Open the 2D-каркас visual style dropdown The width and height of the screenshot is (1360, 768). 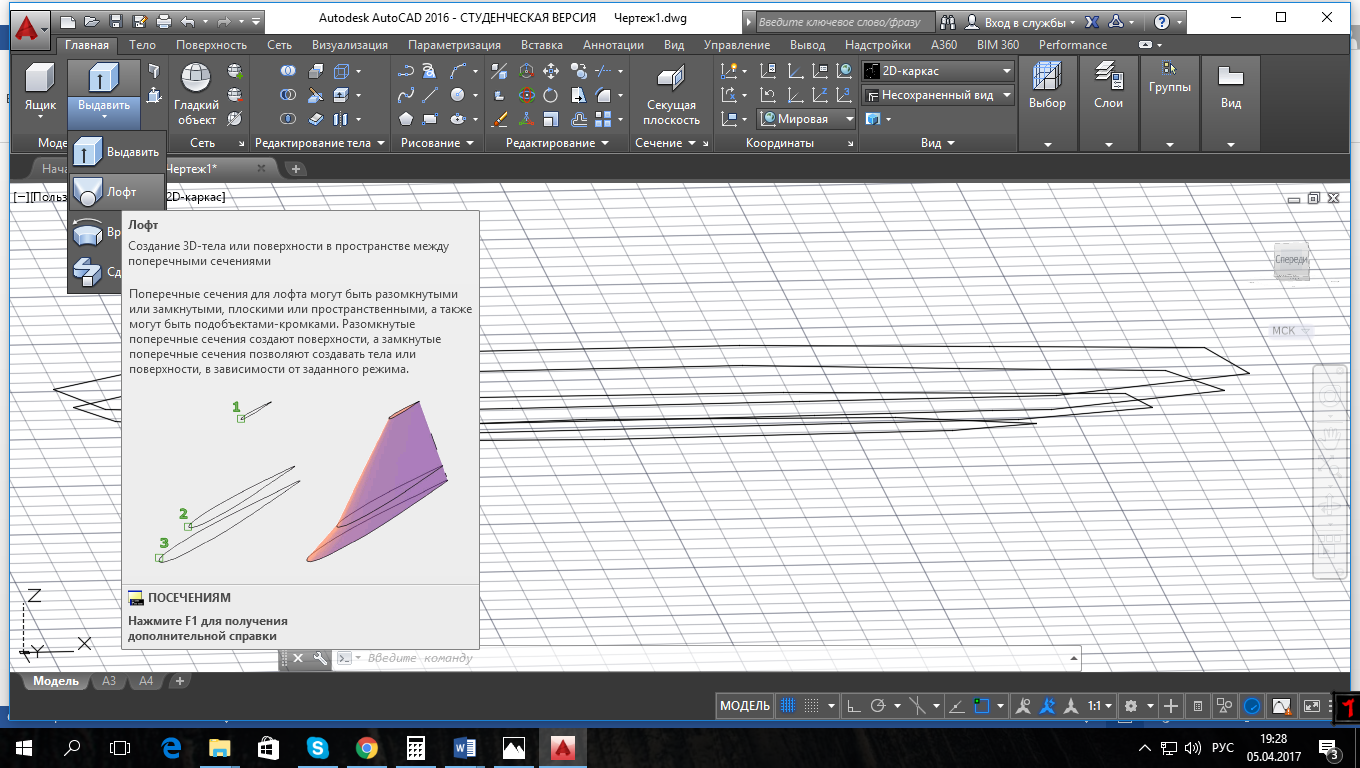pos(938,71)
